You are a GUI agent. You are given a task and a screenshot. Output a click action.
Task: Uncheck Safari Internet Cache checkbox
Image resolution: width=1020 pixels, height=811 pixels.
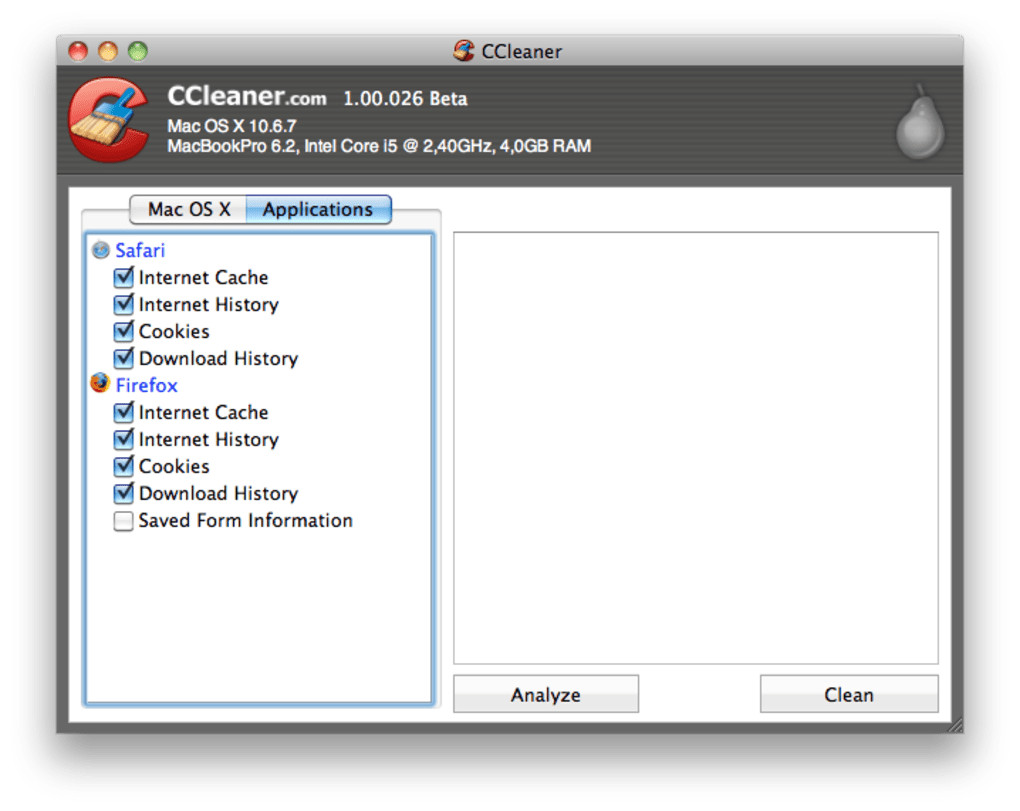[123, 277]
